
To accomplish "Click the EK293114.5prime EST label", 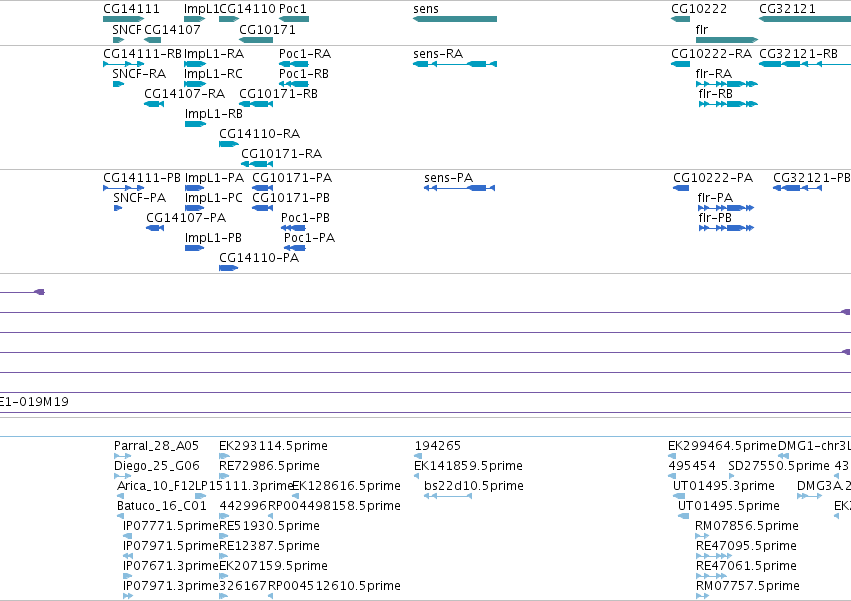I will tap(273, 446).
